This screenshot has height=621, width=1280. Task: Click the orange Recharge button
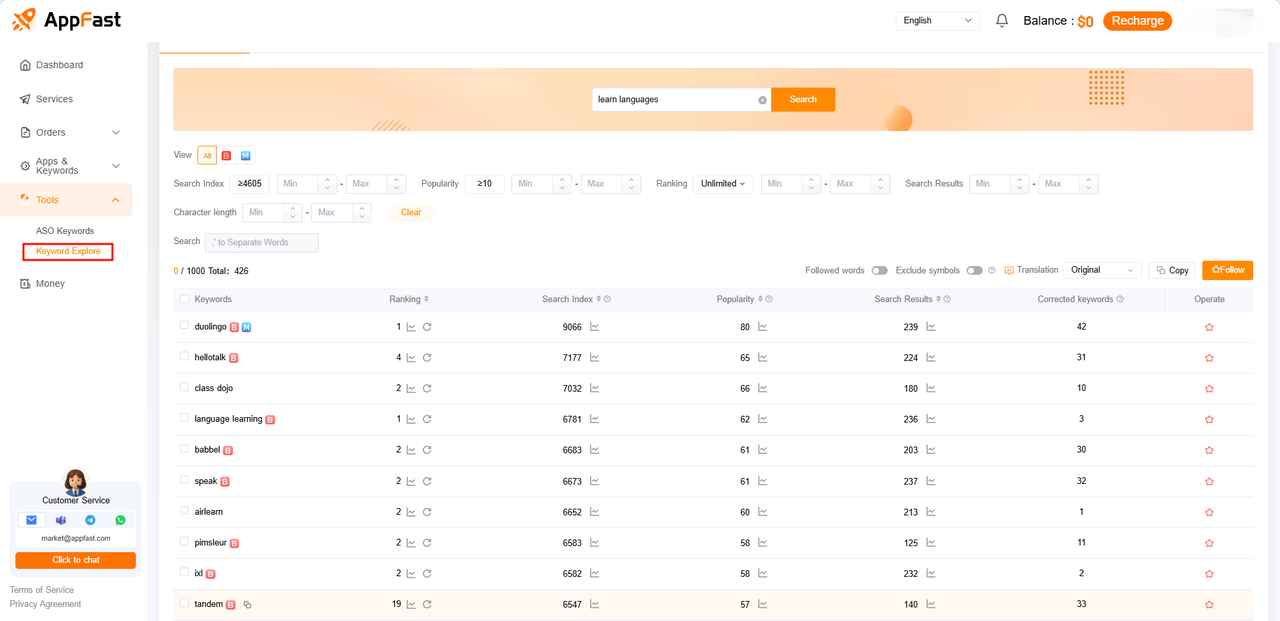click(1137, 21)
